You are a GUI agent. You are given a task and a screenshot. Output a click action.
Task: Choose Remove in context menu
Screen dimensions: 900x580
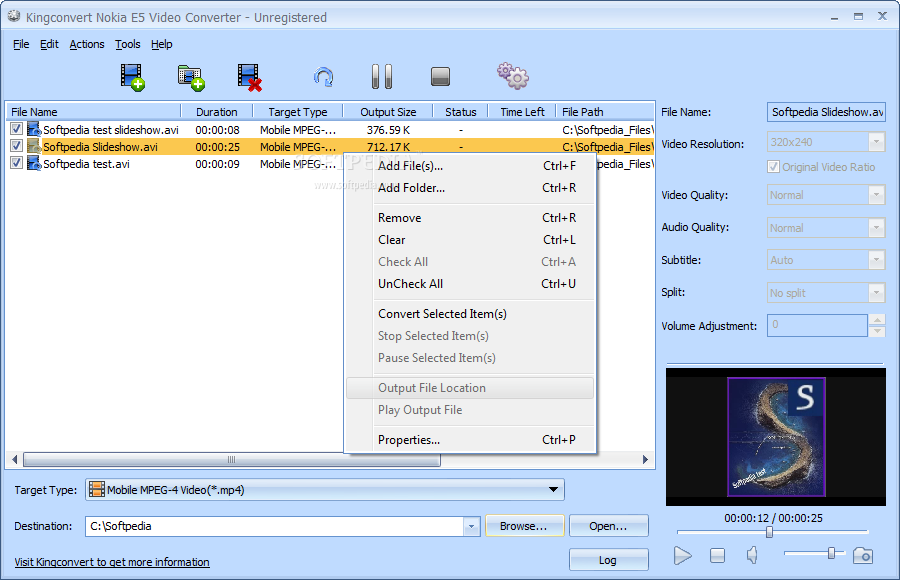[471, 218]
